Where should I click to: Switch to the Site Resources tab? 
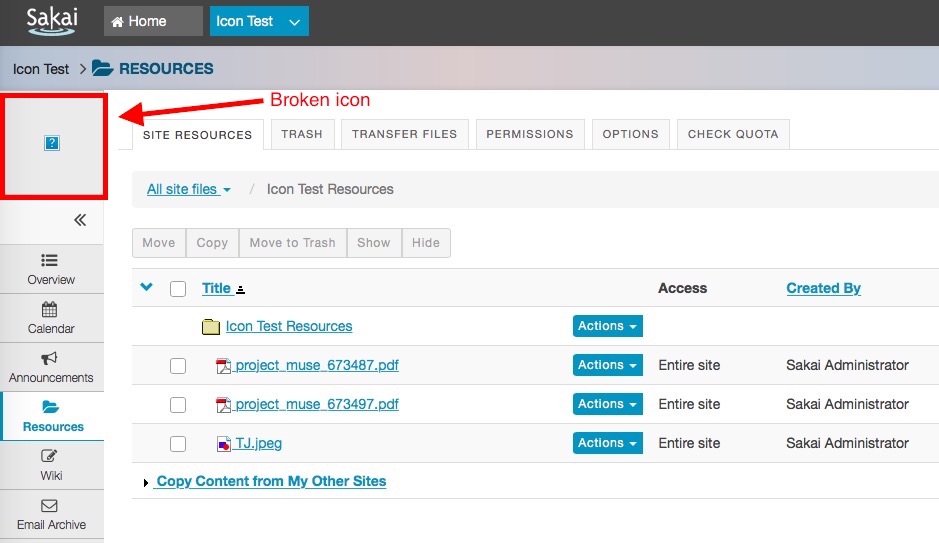198,135
